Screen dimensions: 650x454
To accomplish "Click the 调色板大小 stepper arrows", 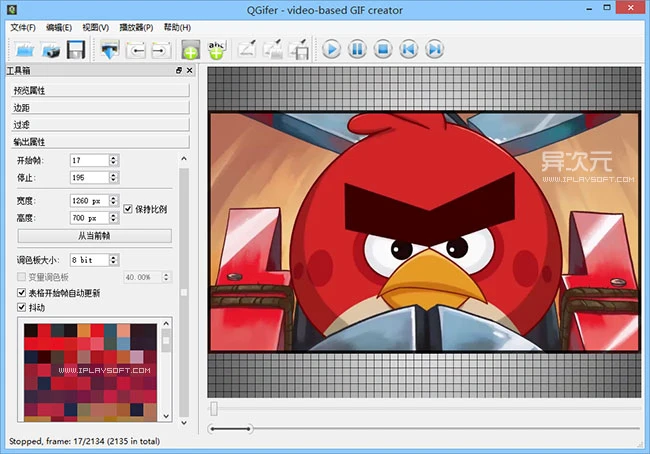I will click(x=114, y=260).
